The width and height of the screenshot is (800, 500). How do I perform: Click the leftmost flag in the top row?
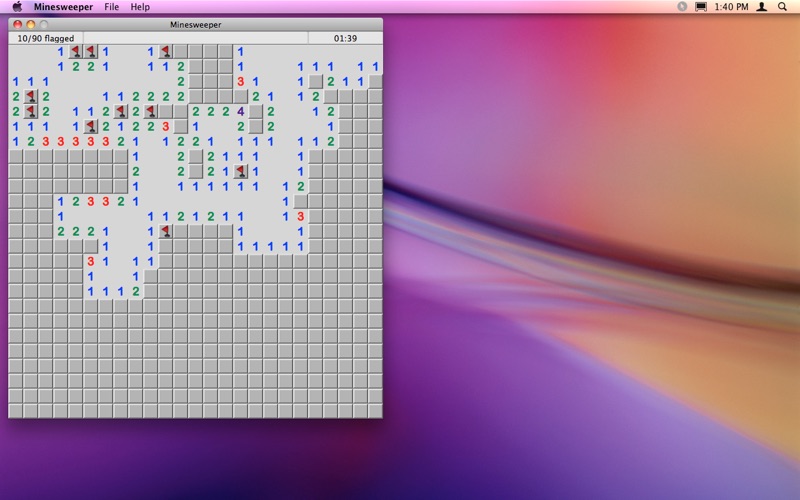click(x=76, y=52)
